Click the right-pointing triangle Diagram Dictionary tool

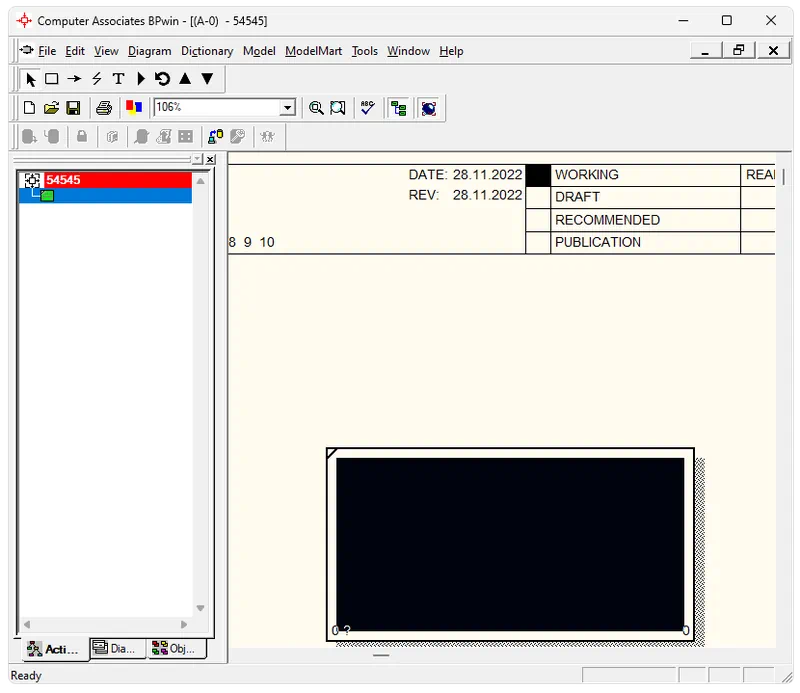141,79
